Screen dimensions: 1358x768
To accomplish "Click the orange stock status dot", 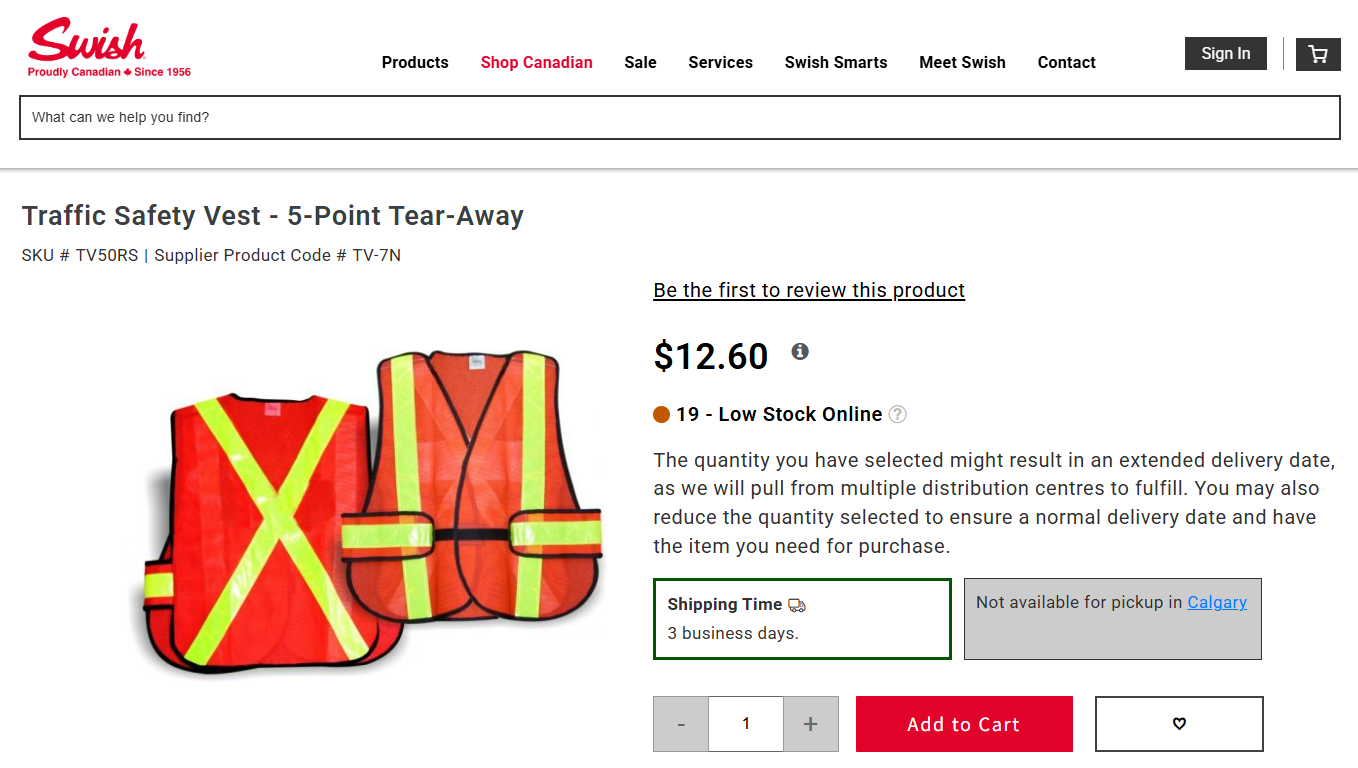I will (661, 413).
